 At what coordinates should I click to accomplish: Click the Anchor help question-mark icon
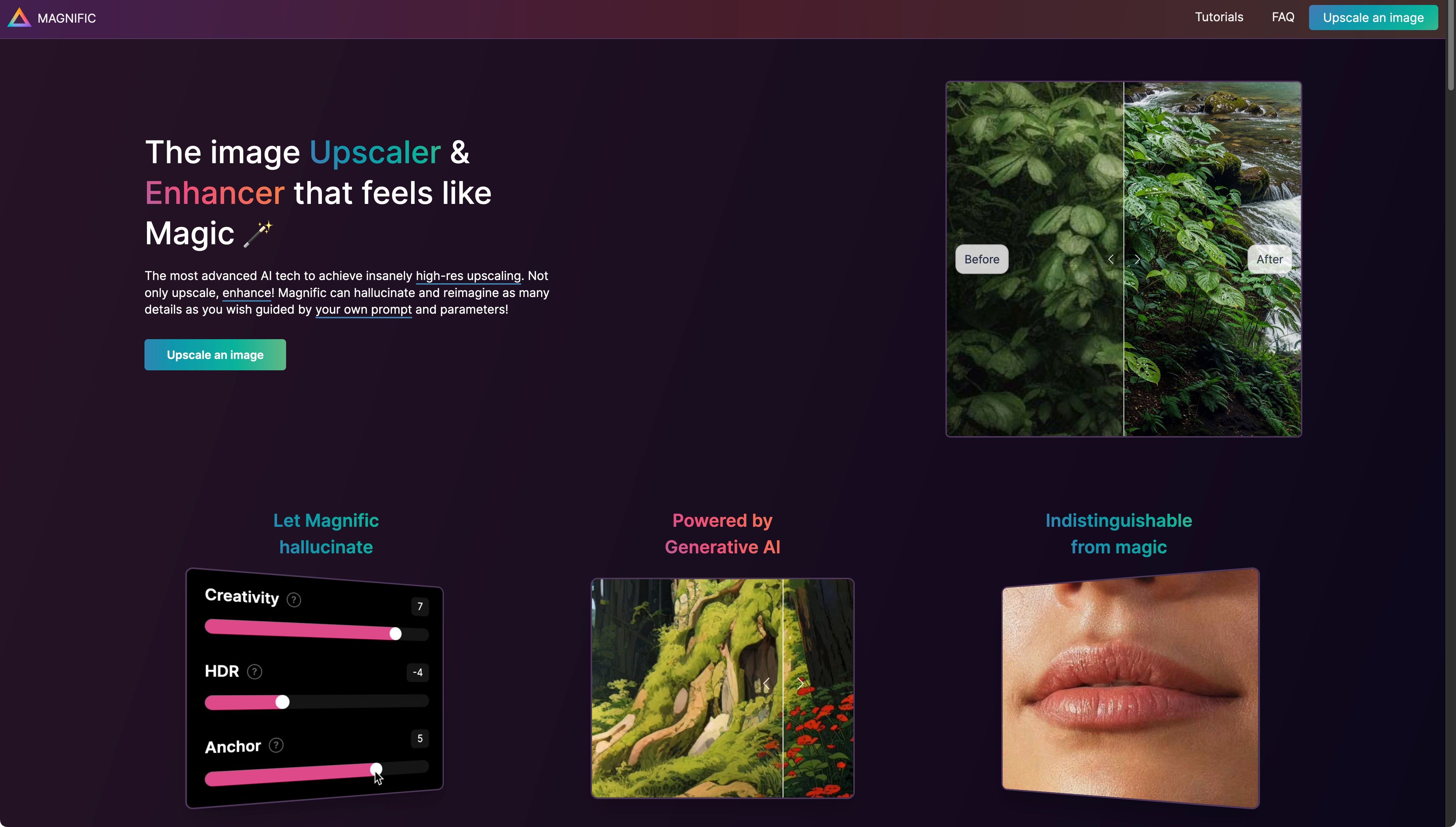276,745
